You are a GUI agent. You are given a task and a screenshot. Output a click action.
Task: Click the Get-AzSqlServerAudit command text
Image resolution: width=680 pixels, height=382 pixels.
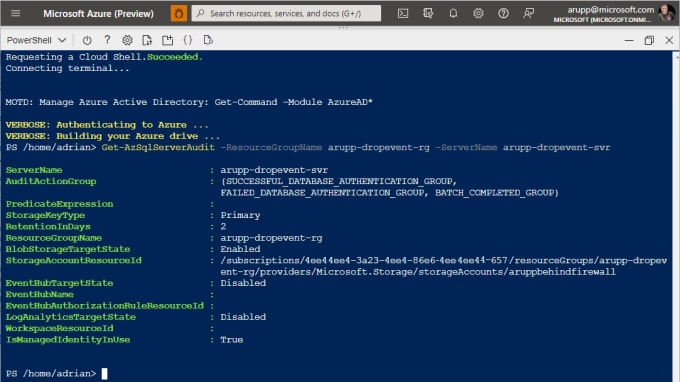point(158,147)
